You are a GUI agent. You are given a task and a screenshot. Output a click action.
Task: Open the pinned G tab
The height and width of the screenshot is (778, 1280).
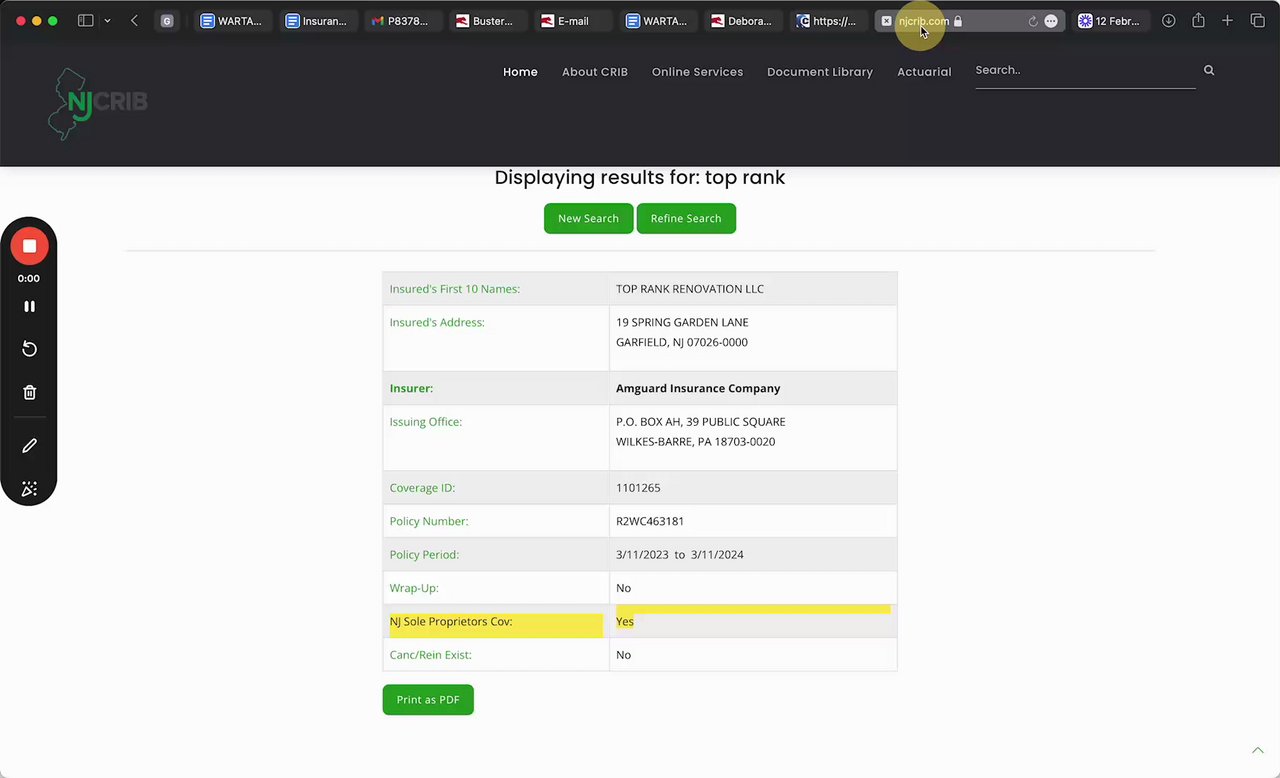167,21
